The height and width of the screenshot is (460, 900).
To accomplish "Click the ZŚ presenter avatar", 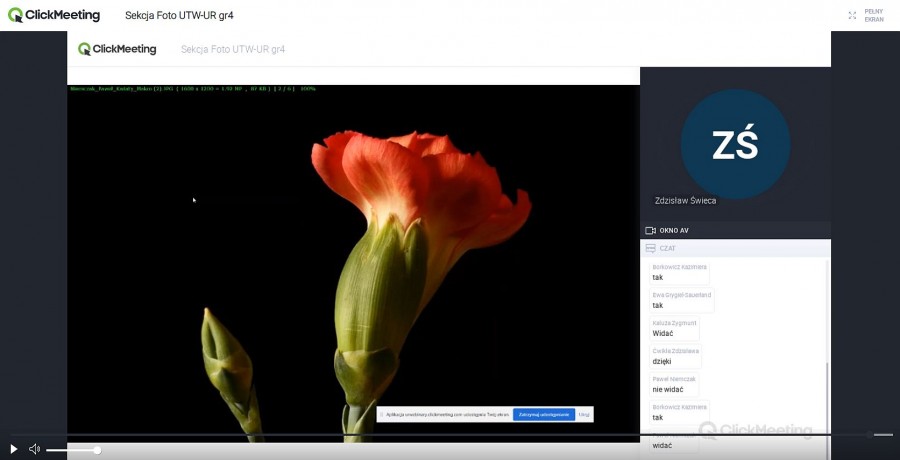I will coord(735,145).
